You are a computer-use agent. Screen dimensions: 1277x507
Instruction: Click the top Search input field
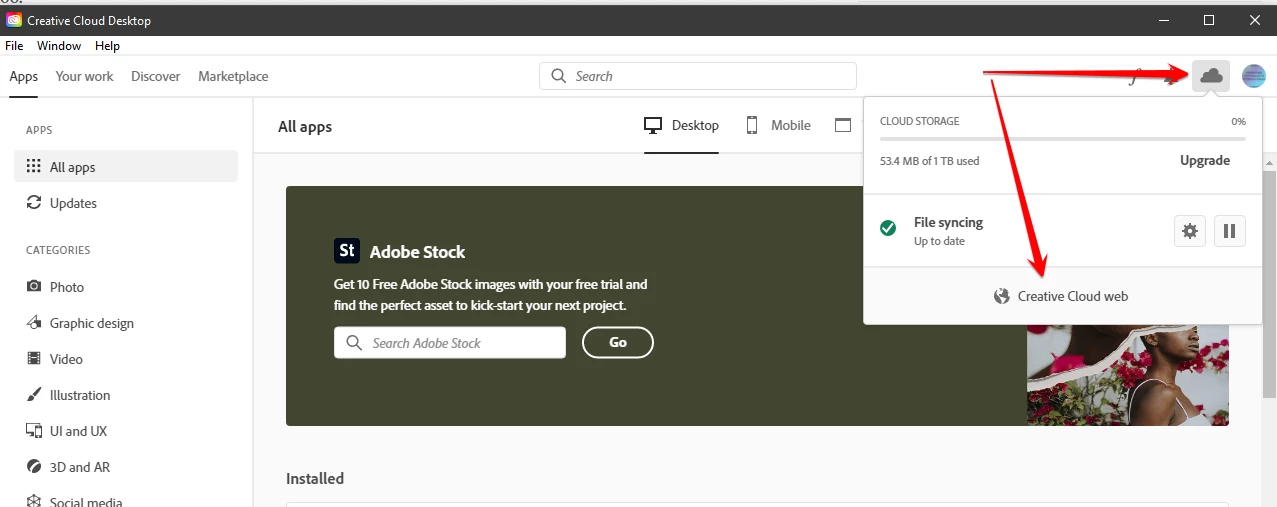pos(698,76)
